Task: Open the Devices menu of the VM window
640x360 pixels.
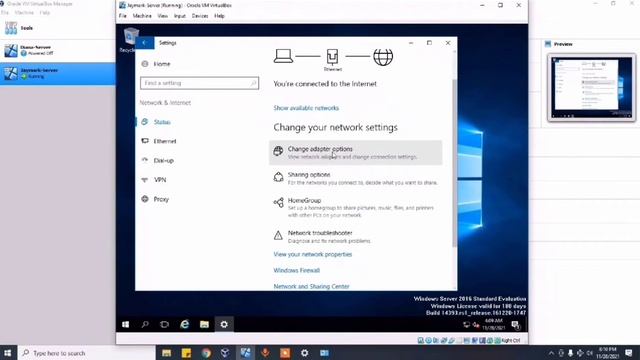Action: tap(200, 16)
